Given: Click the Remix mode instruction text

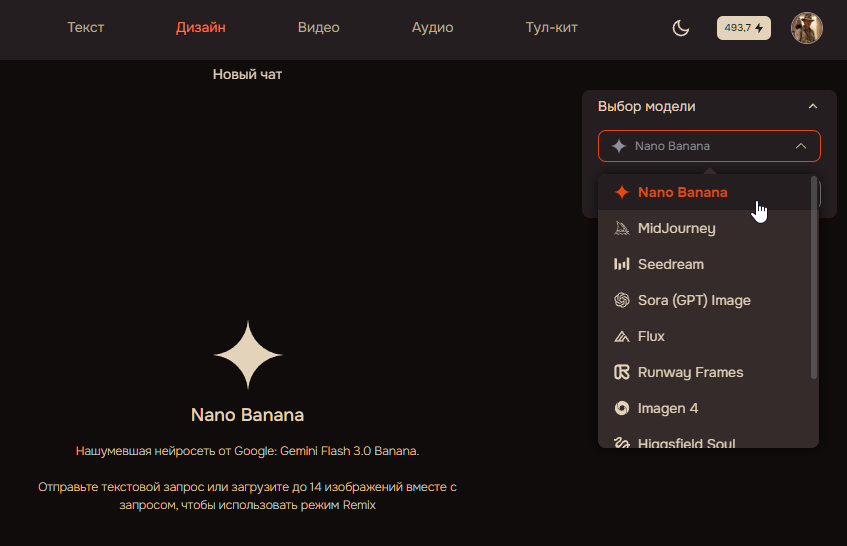Looking at the screenshot, I should click(247, 496).
